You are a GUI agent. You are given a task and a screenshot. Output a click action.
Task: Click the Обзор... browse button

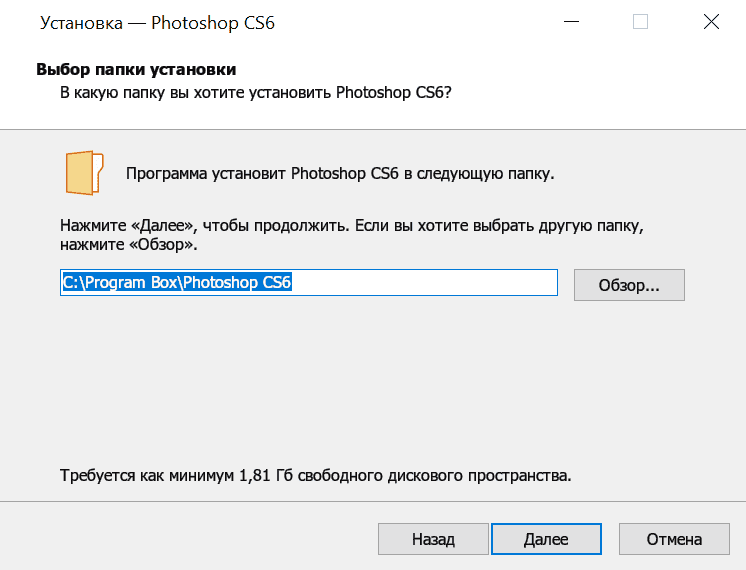[x=629, y=285]
